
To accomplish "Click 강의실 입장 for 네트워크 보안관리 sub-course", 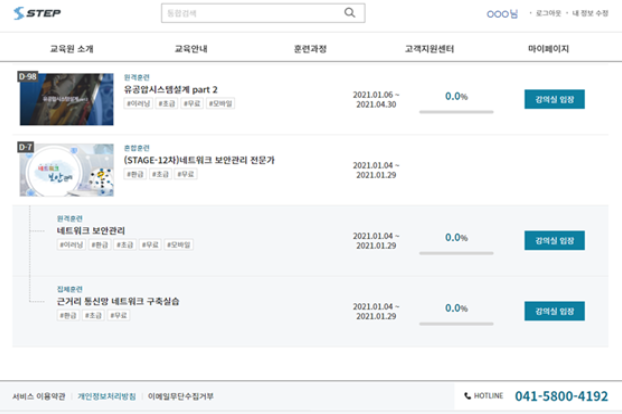I will pos(554,240).
